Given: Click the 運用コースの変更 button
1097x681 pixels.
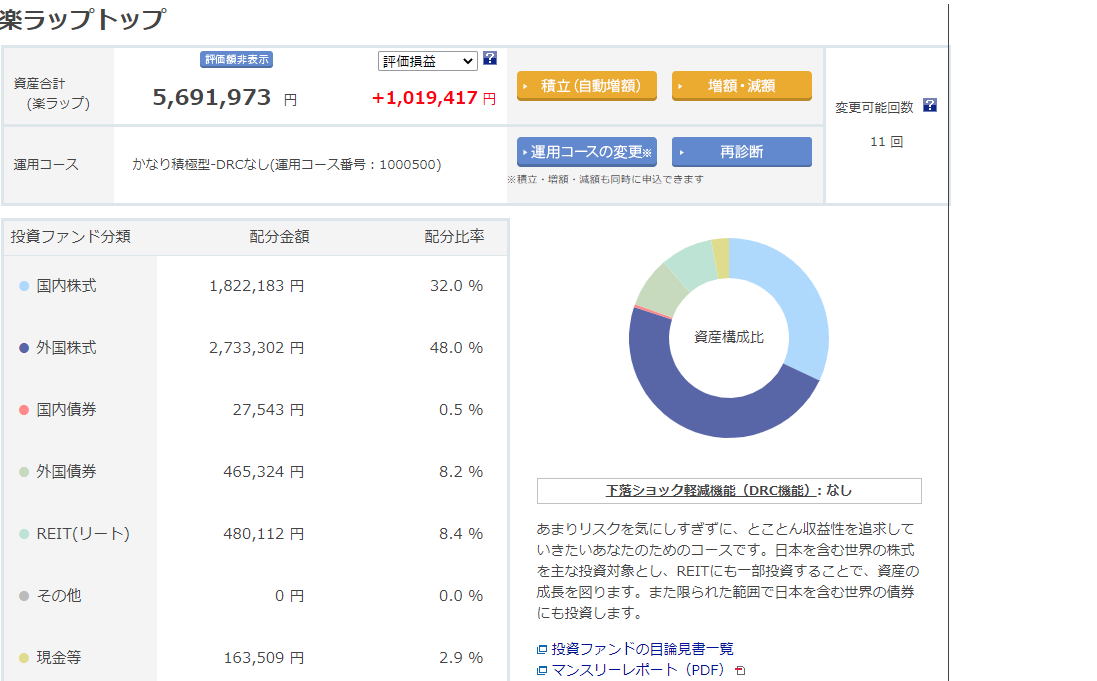Looking at the screenshot, I should 587,152.
